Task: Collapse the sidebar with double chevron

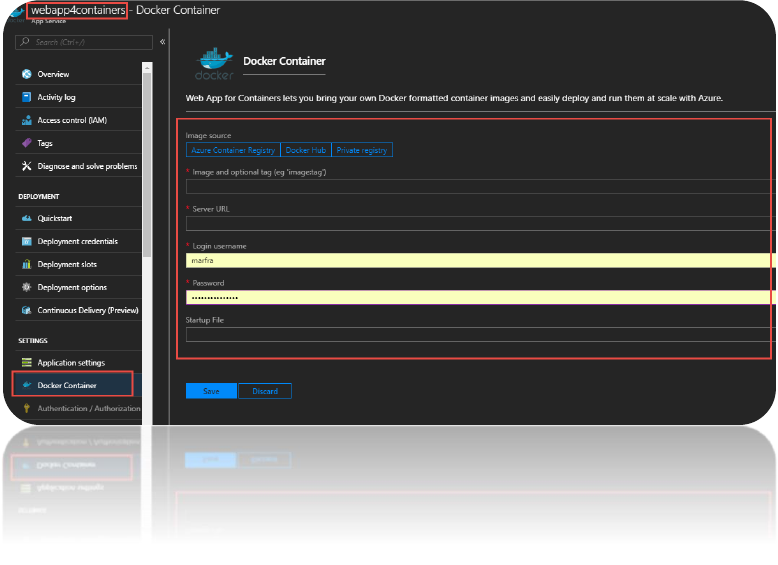Action: (x=162, y=42)
